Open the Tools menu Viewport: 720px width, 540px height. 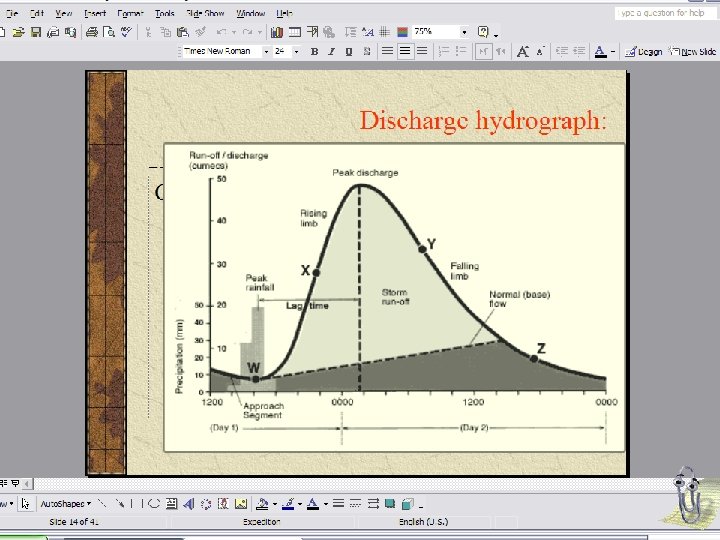[163, 14]
